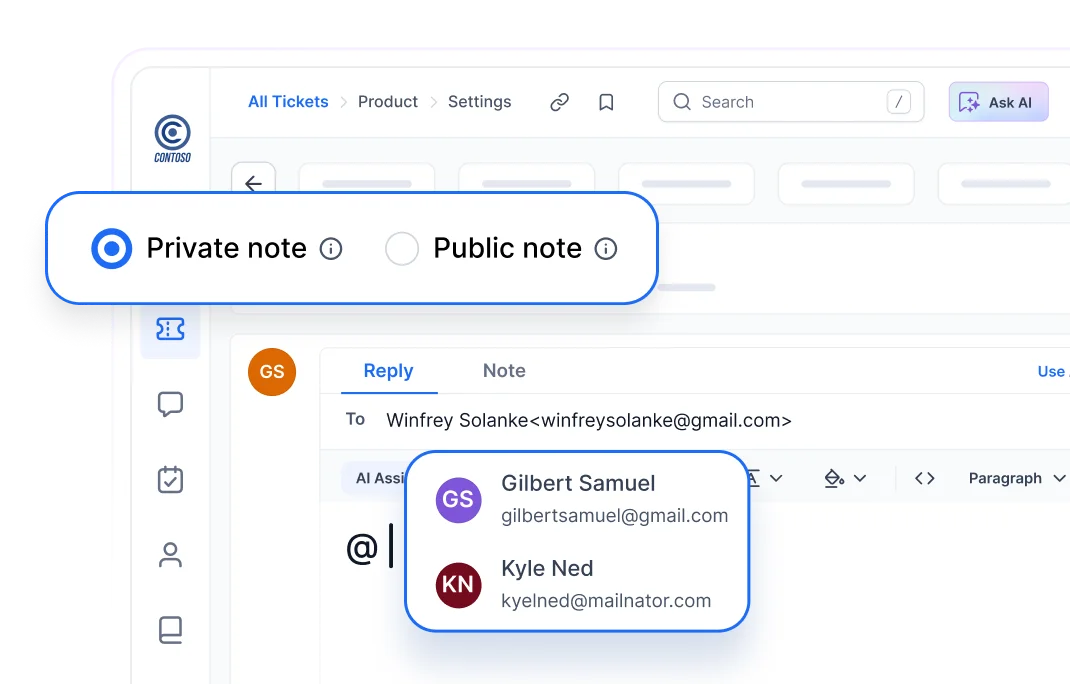This screenshot has width=1070, height=684.
Task: Insert a code block with the code icon
Action: click(923, 478)
